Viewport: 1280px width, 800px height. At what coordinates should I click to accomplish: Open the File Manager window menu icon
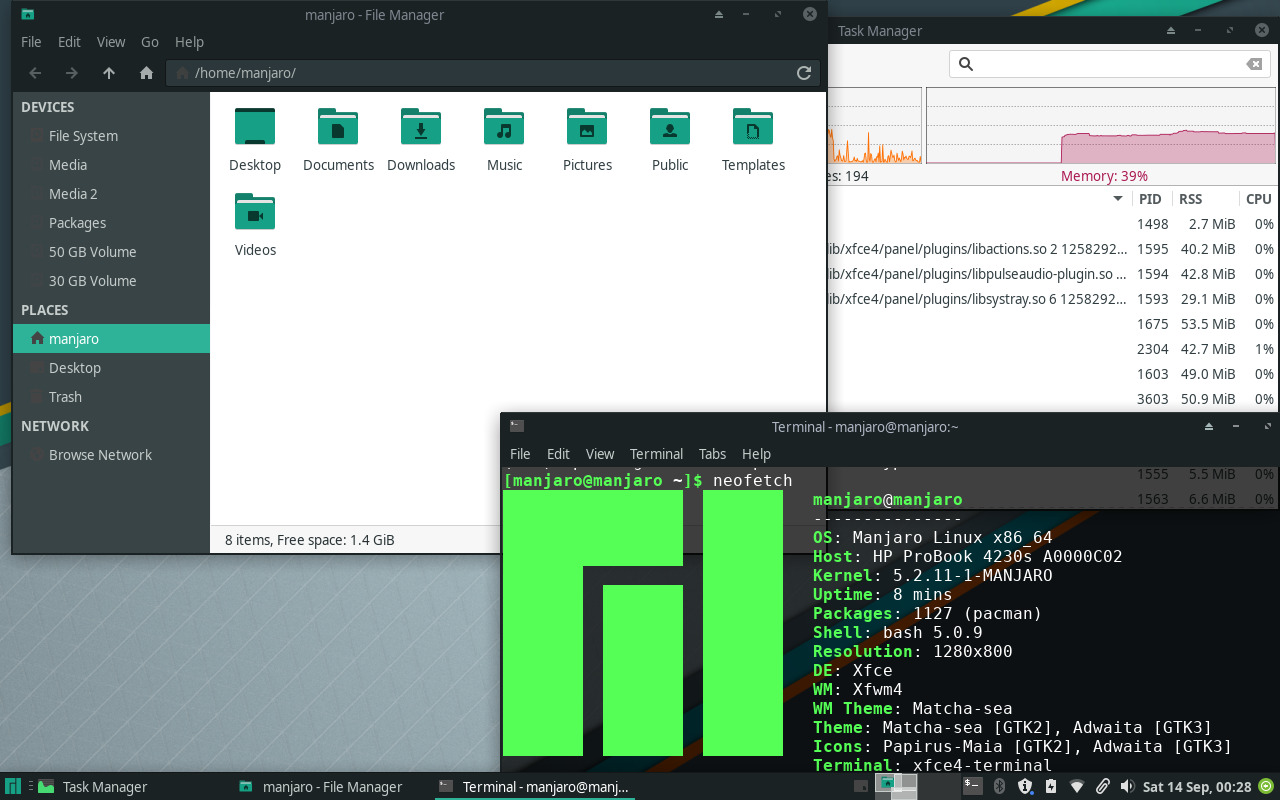(27, 14)
